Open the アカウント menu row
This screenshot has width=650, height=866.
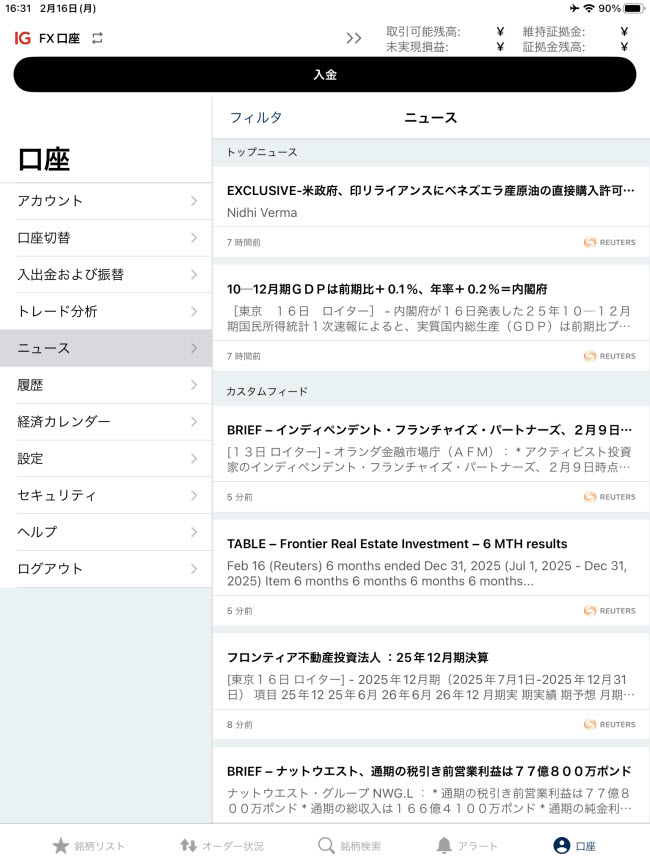[x=106, y=201]
